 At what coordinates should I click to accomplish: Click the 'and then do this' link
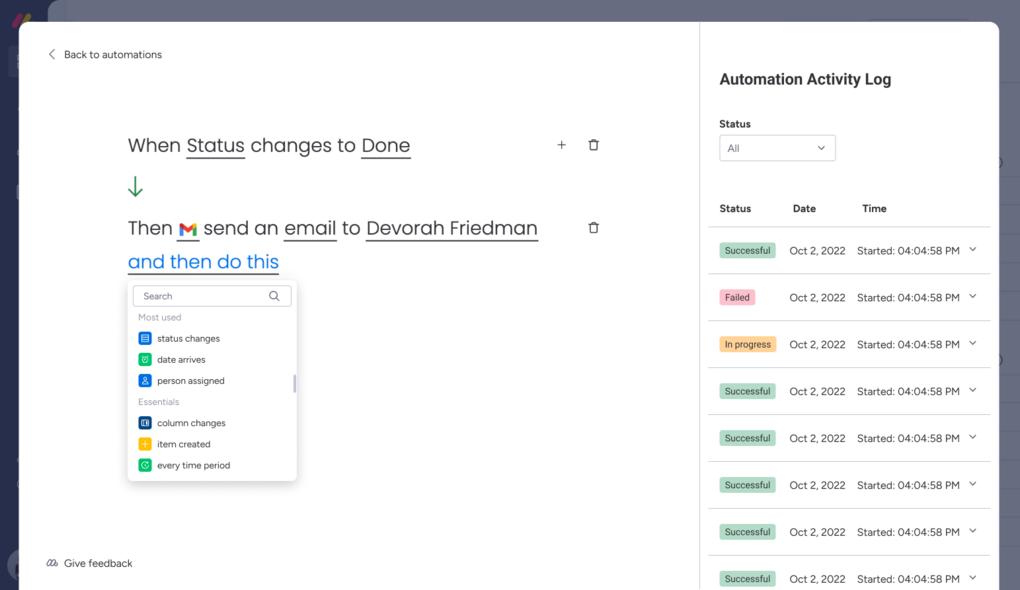click(x=203, y=261)
